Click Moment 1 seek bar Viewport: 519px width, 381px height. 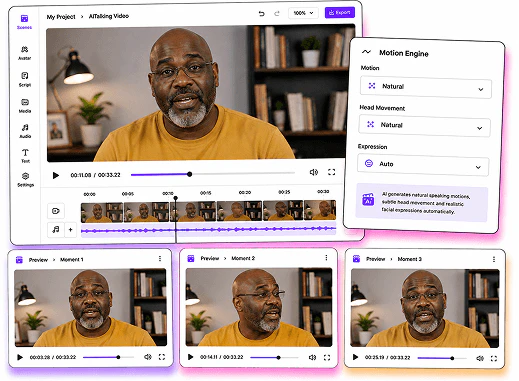point(108,357)
